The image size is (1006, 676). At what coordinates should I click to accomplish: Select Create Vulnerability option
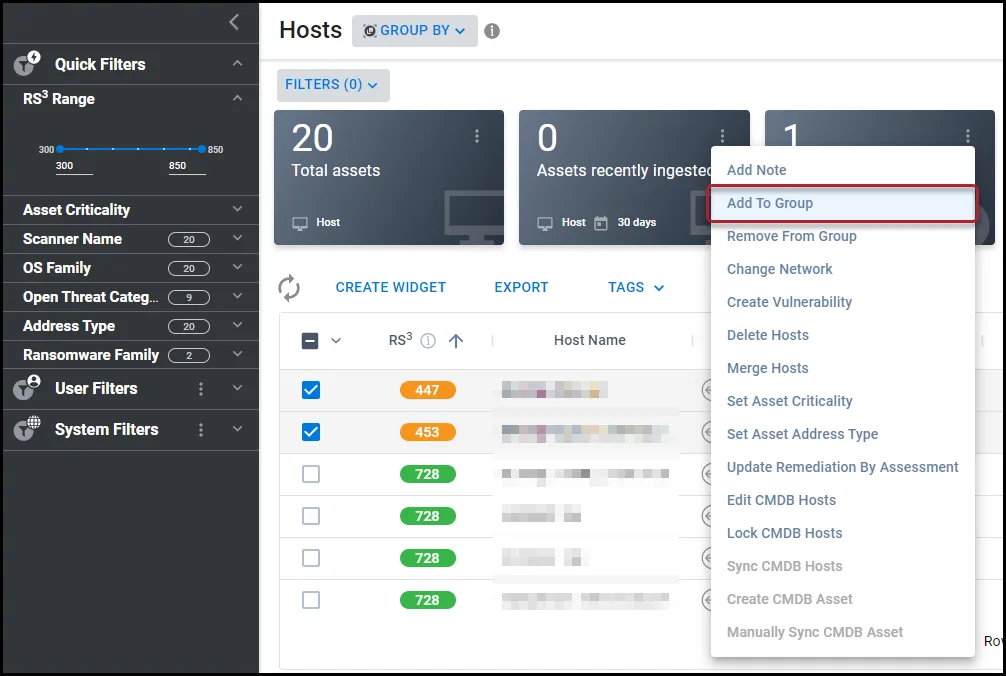click(842, 302)
